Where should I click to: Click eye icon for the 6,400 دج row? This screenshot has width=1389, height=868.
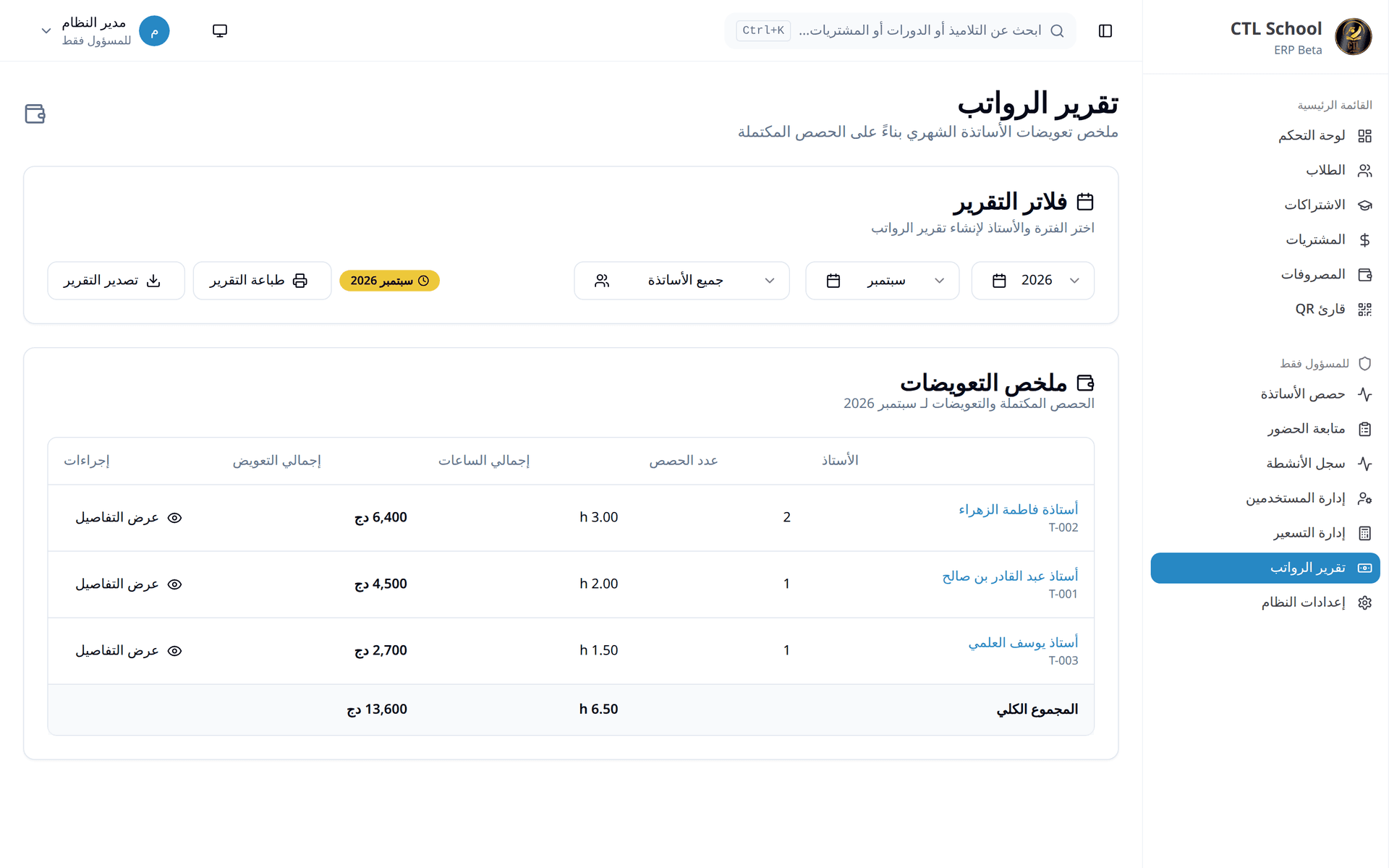[174, 518]
